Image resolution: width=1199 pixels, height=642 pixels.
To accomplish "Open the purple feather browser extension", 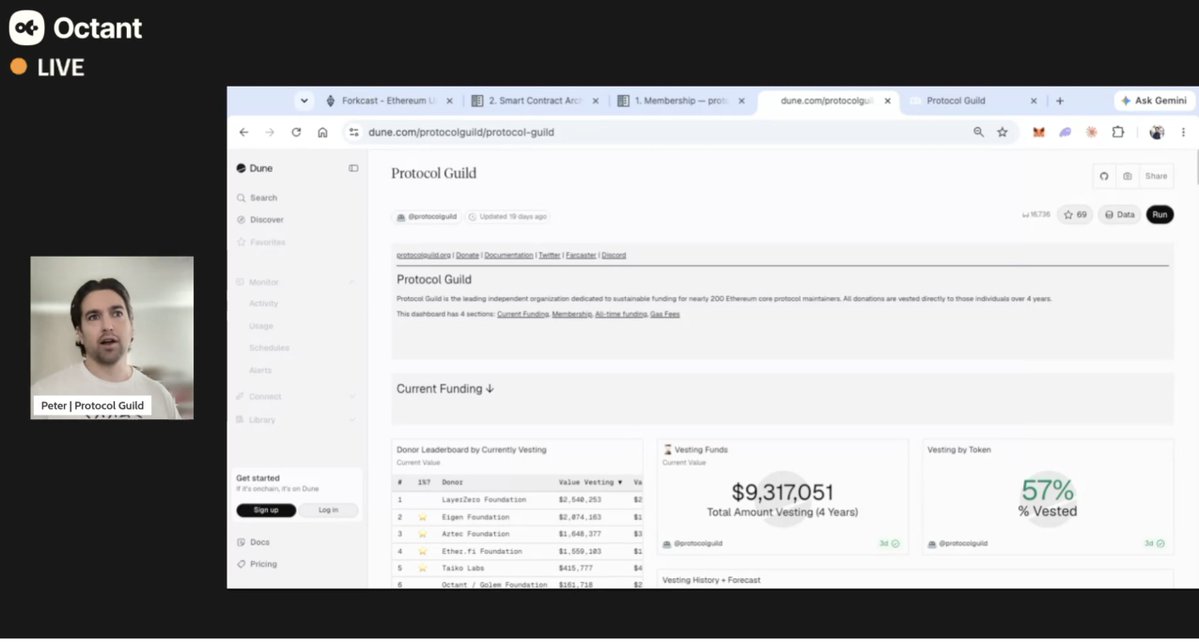I will point(1064,132).
